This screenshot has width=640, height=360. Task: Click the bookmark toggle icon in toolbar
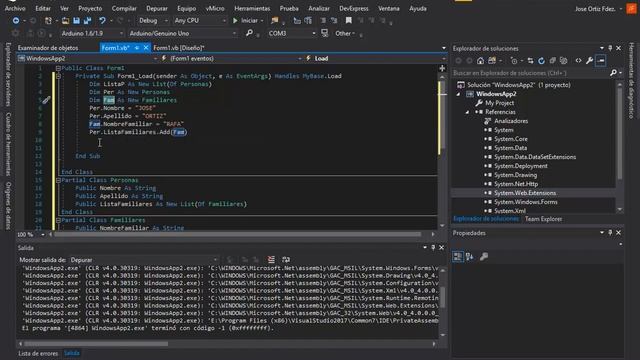tap(349, 20)
